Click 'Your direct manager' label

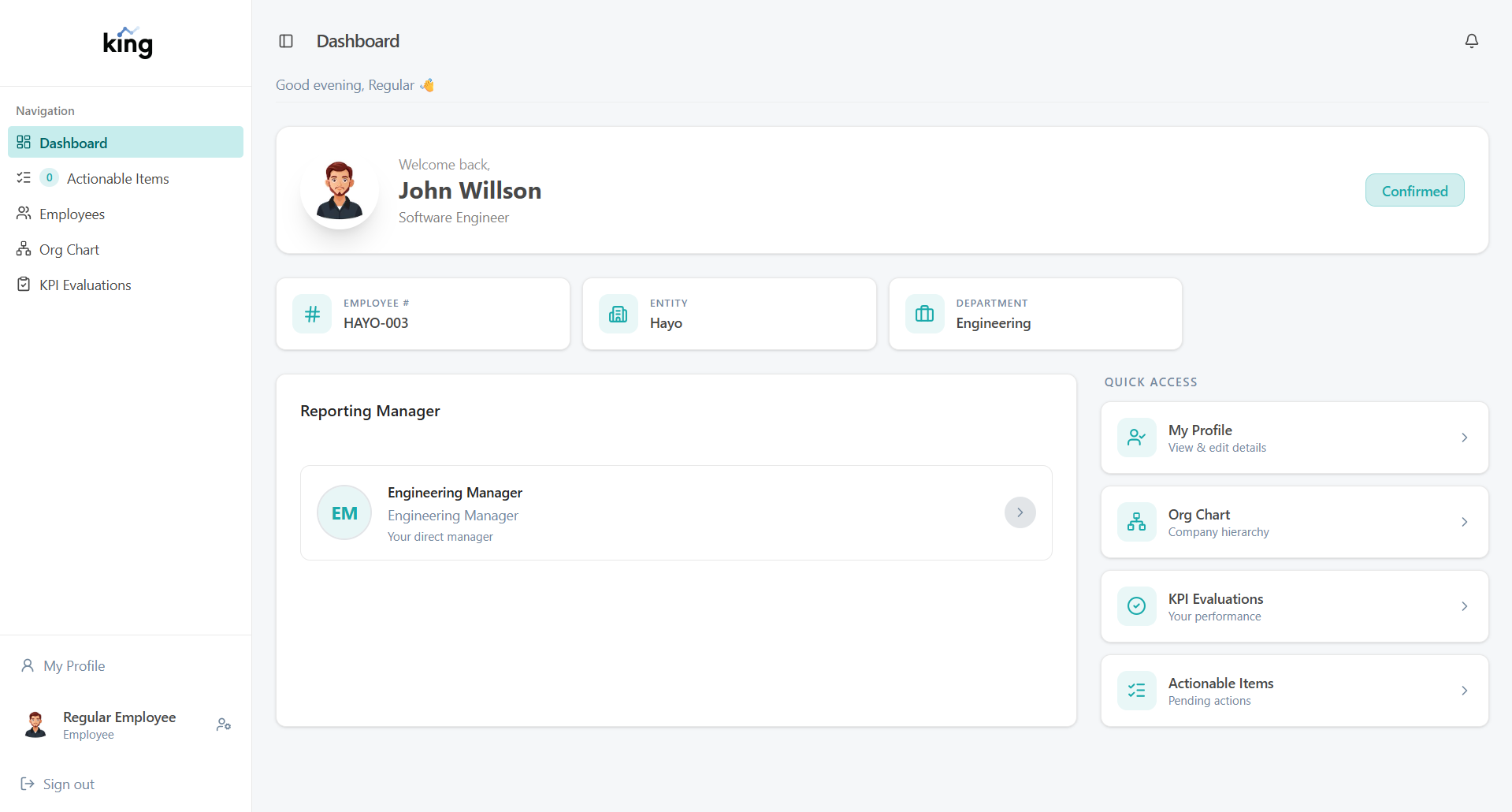pyautogui.click(x=440, y=536)
